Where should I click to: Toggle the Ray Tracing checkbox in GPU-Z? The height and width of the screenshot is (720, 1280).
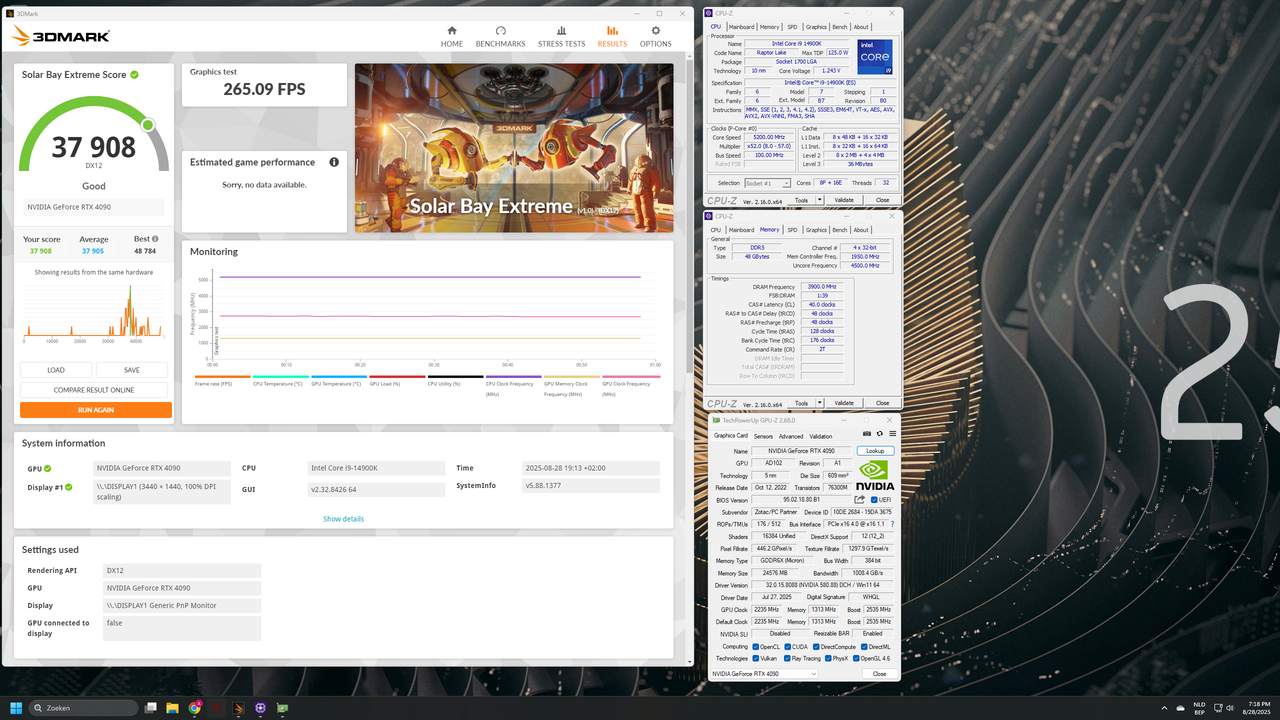787,658
